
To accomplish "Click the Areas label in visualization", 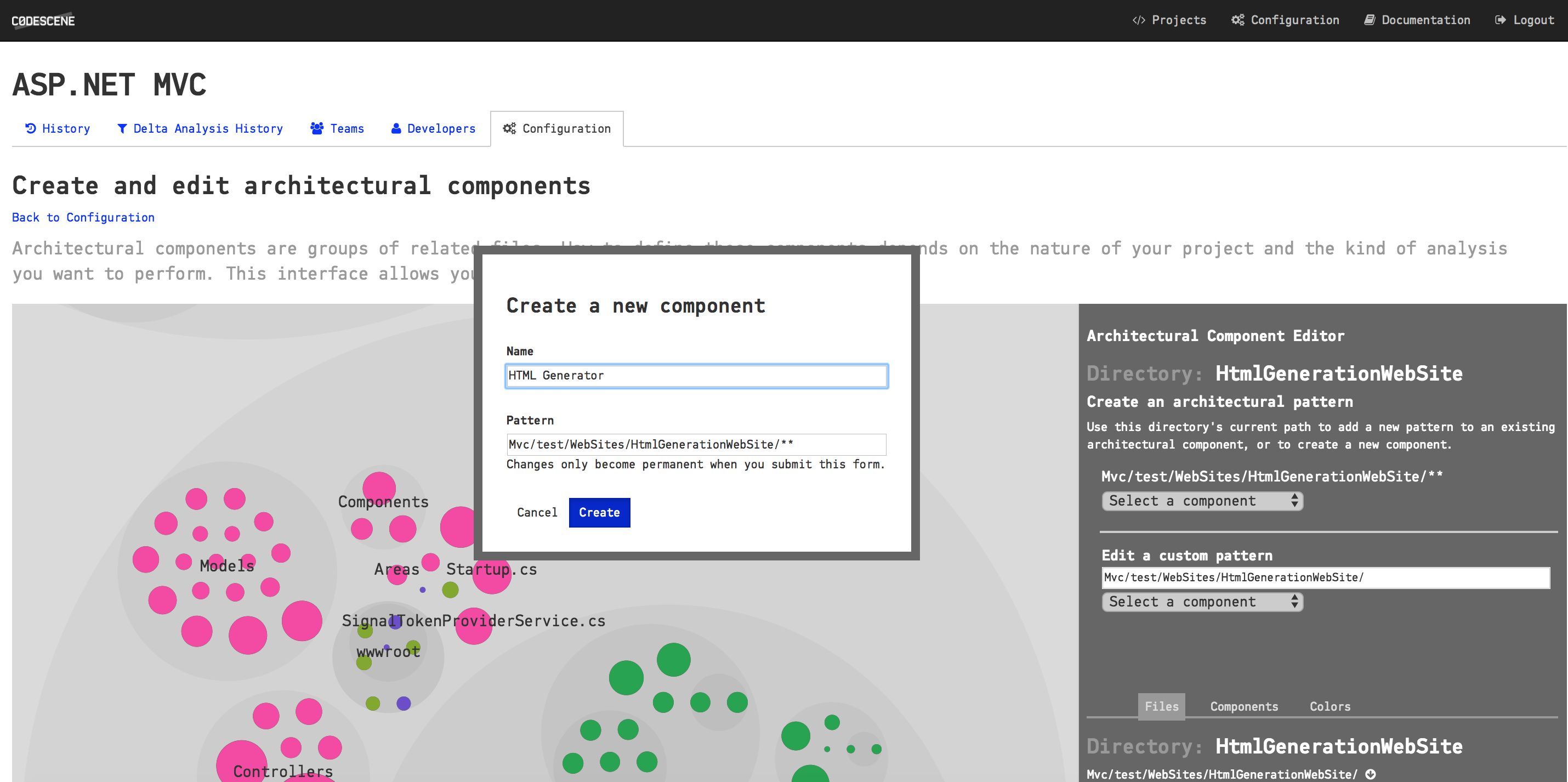I will [397, 569].
